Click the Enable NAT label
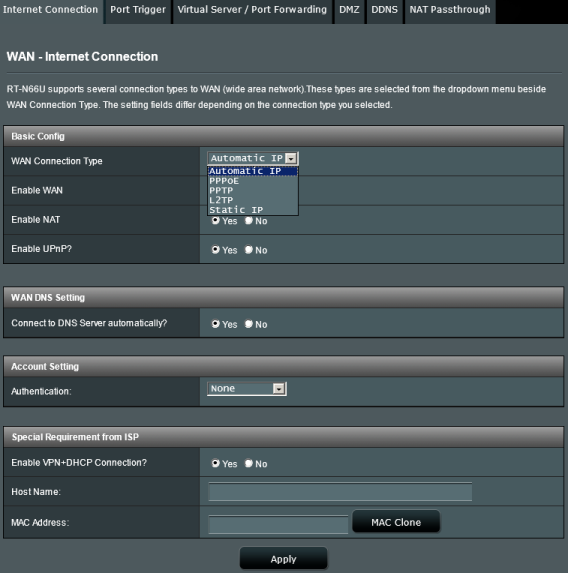568x573 pixels. [35, 220]
